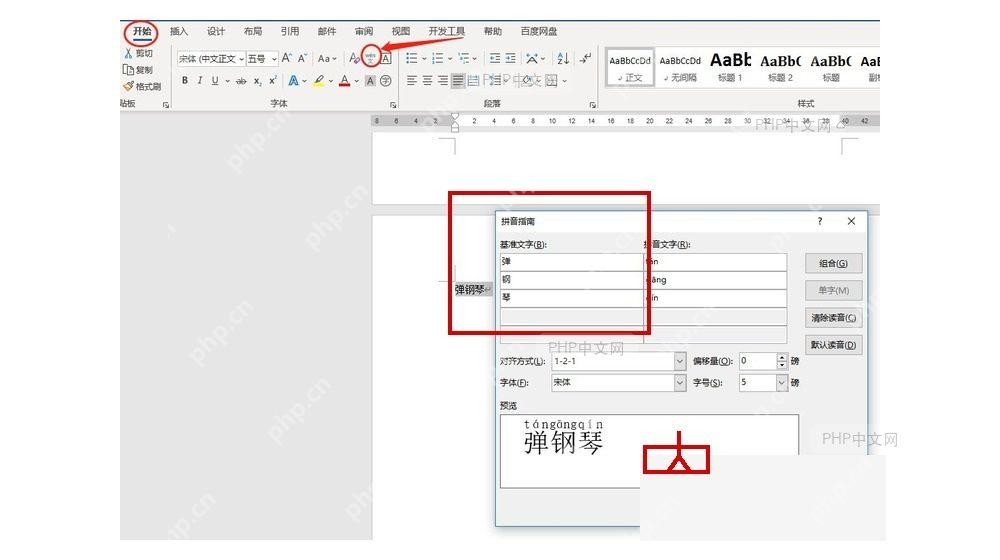Viewport: 1000px width, 560px height.
Task: Align text left
Action: point(412,81)
